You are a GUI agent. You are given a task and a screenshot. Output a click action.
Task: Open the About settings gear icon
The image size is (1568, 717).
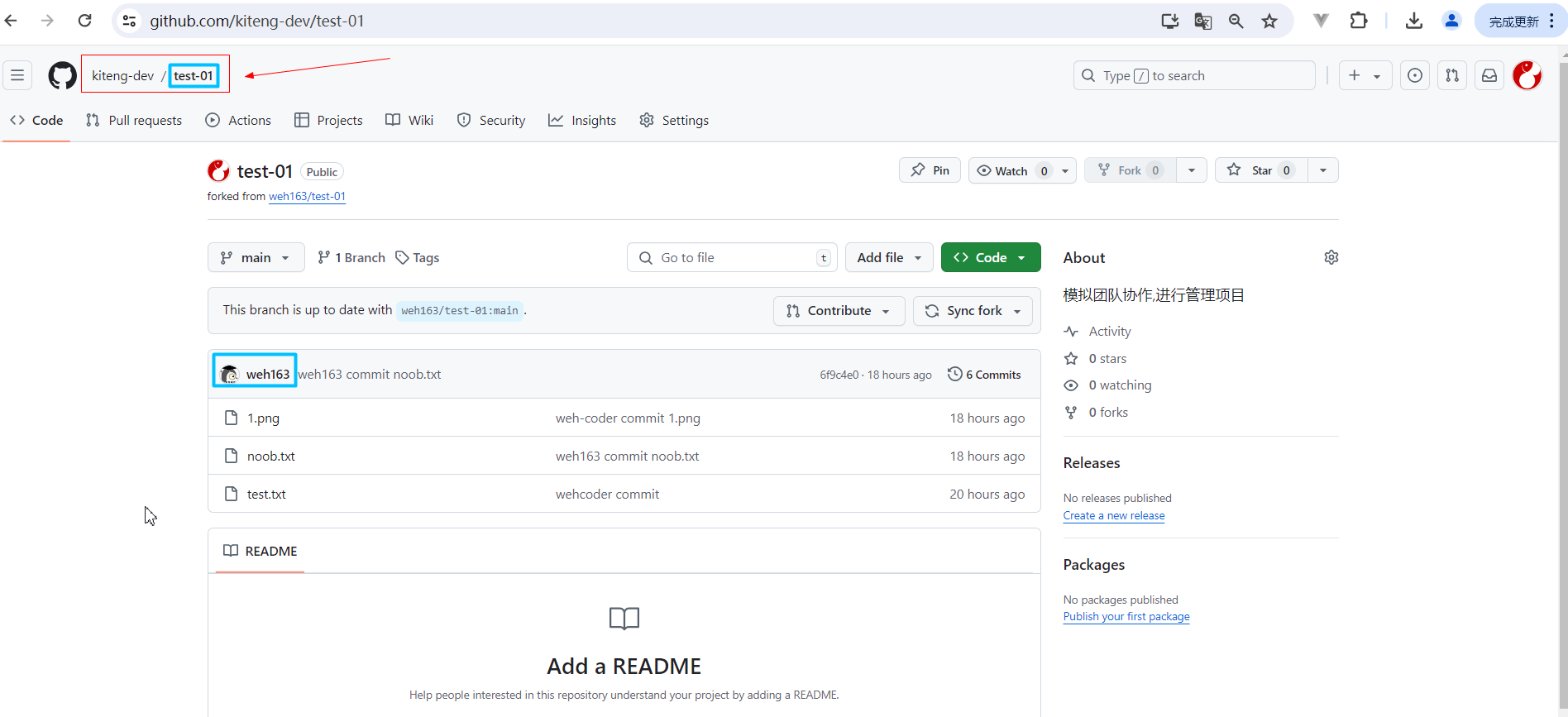[x=1331, y=257]
